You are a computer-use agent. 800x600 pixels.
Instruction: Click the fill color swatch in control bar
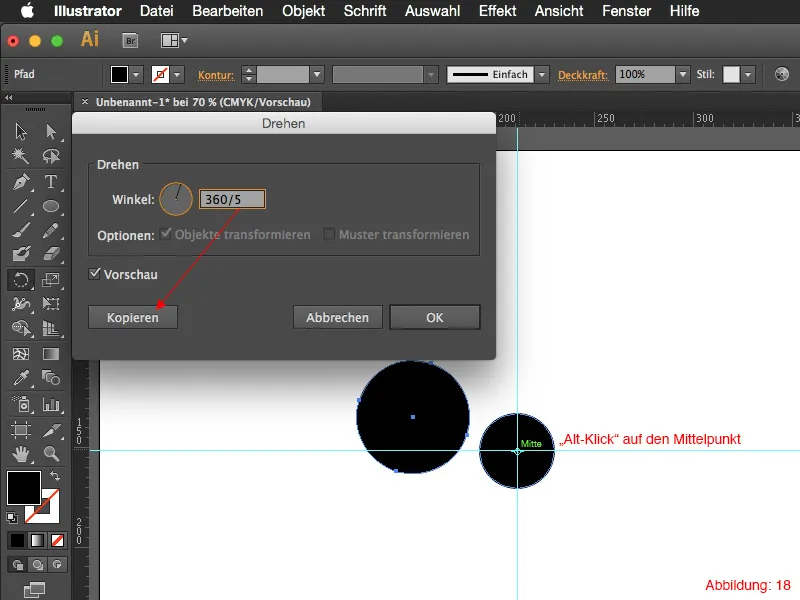(x=119, y=74)
